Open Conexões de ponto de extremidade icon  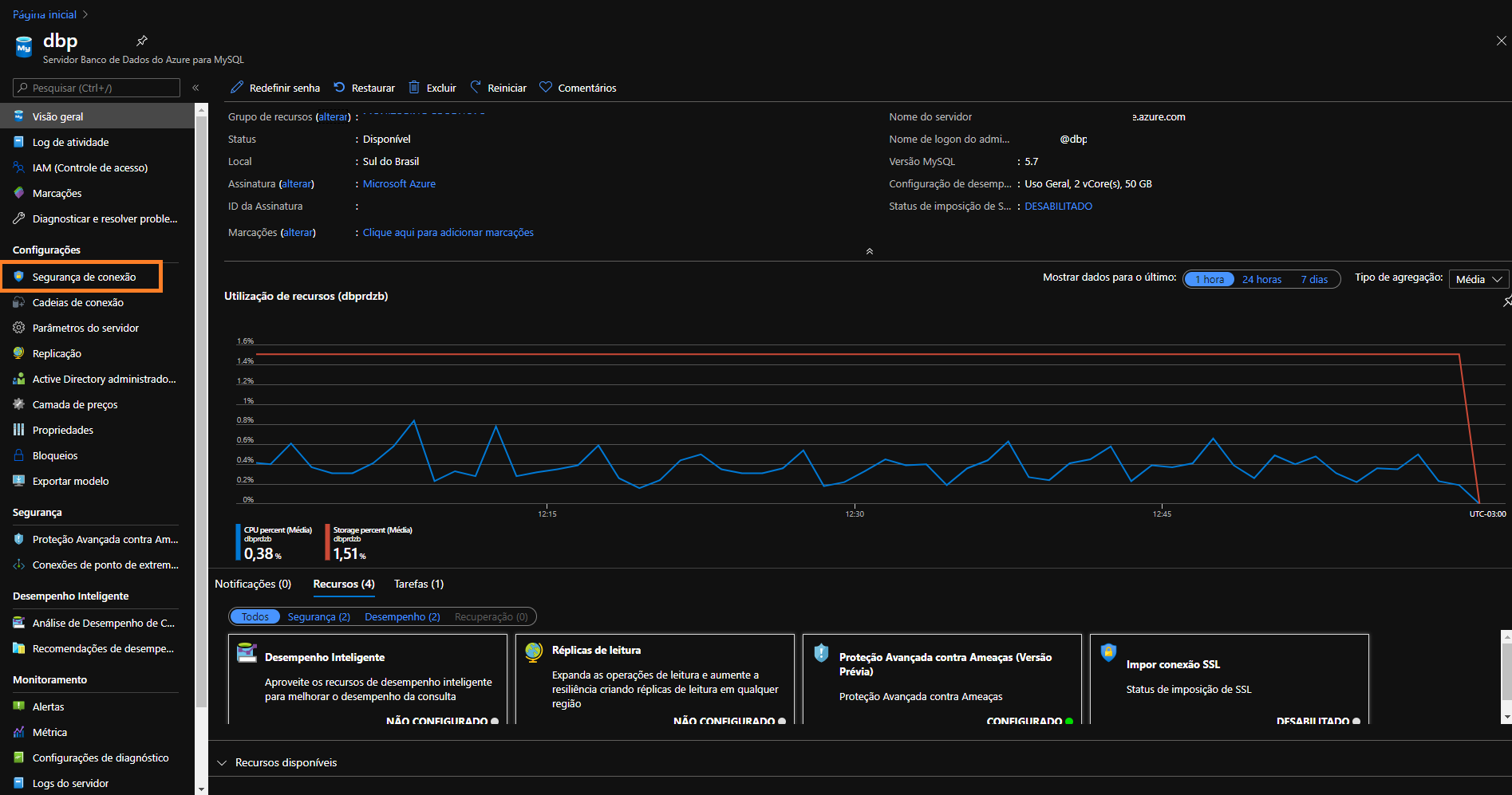(x=19, y=565)
